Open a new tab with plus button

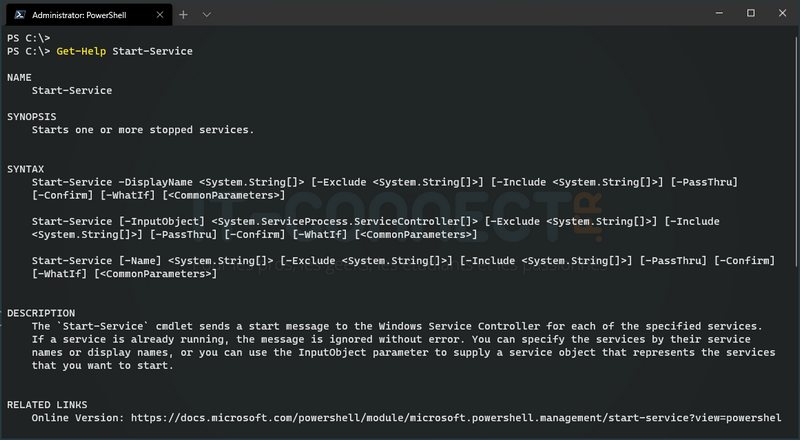click(183, 15)
